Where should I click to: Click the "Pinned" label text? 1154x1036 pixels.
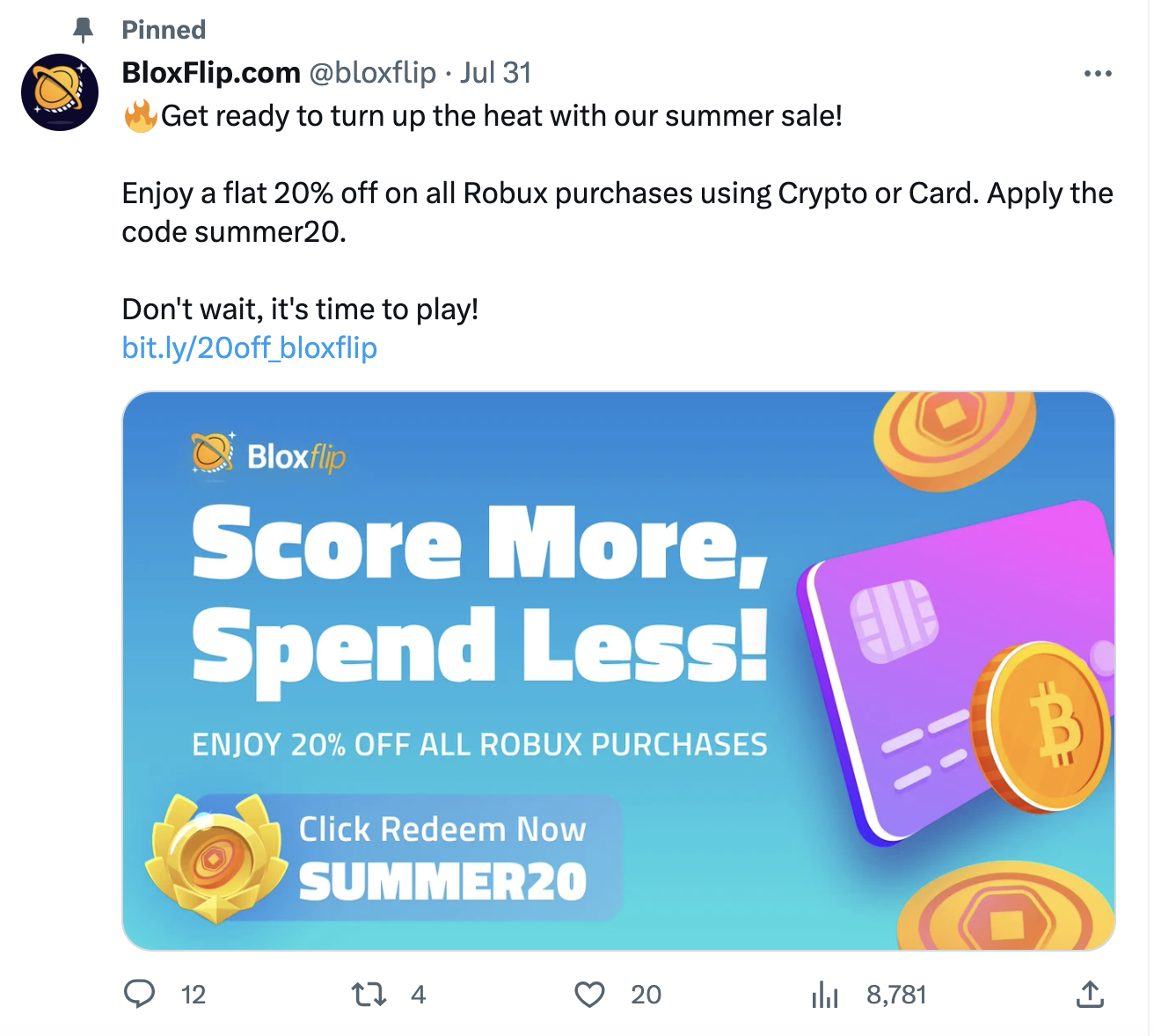click(x=164, y=30)
